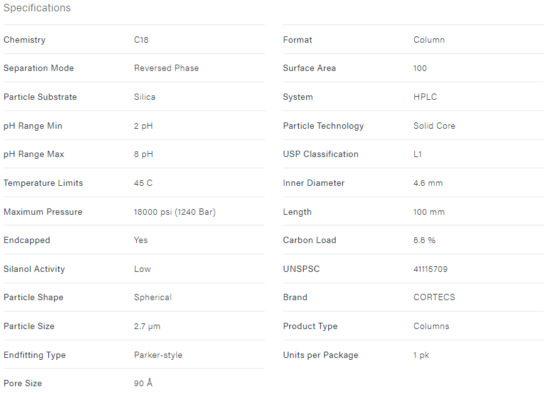
Task: Click the 90 Å pore size value
Action: click(143, 383)
